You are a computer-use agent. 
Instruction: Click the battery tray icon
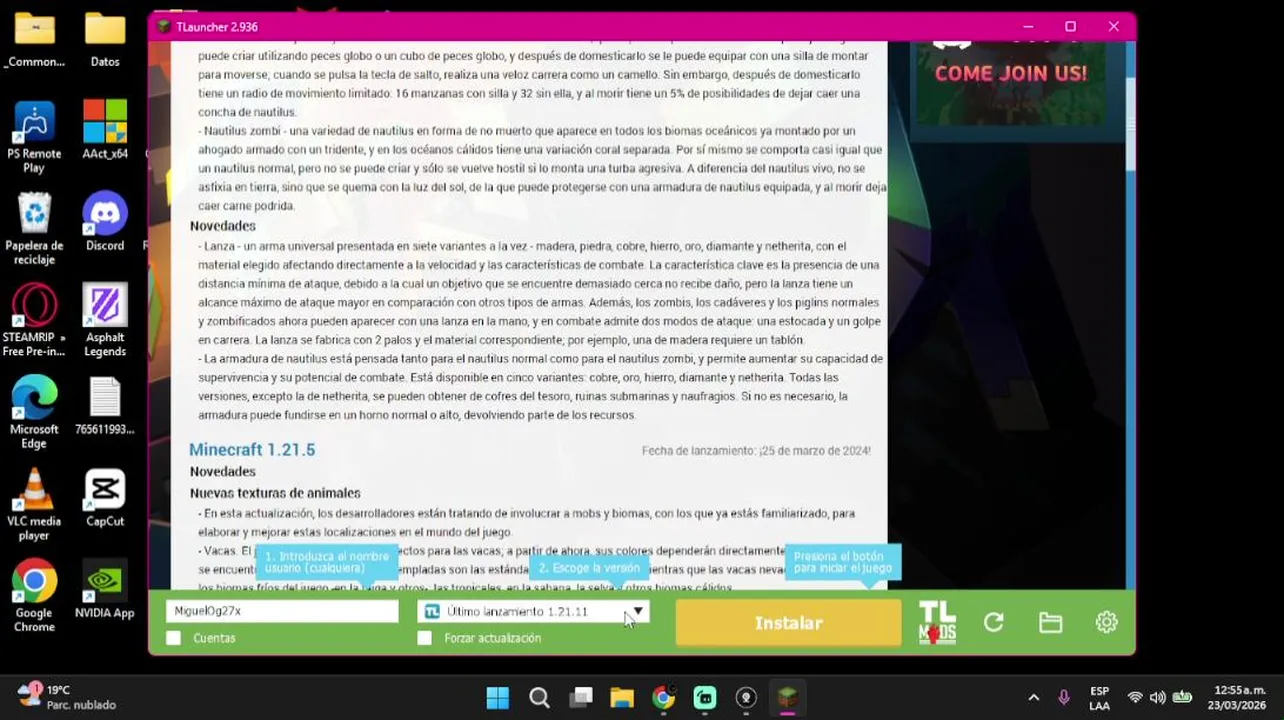[x=1182, y=698]
